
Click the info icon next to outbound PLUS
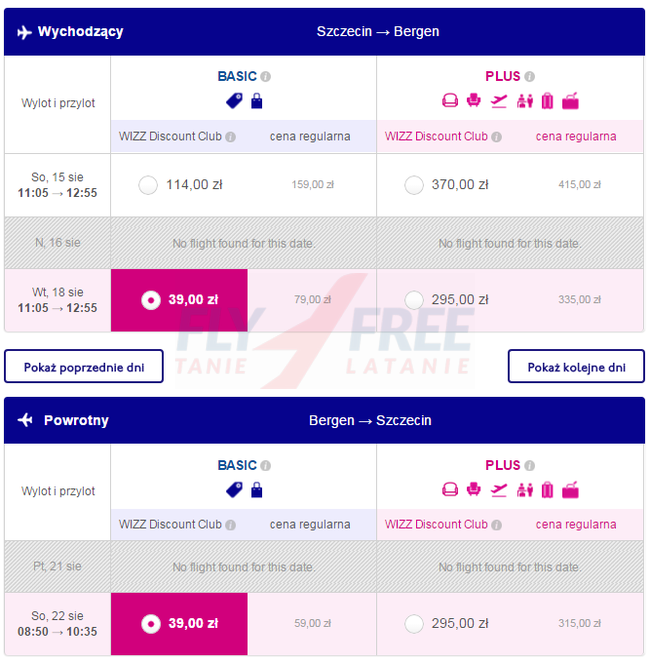(x=529, y=77)
